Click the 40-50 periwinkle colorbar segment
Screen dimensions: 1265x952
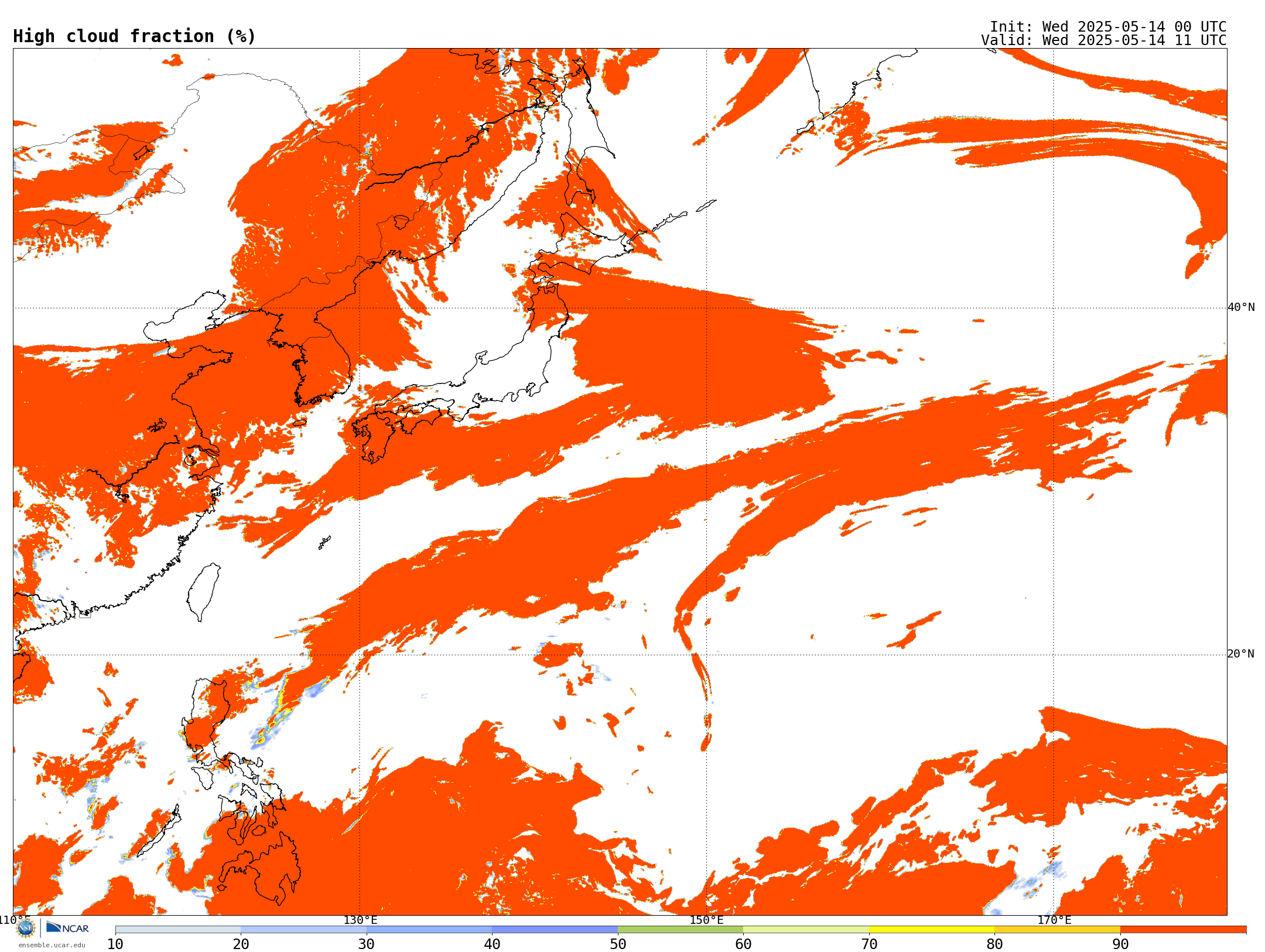555,930
